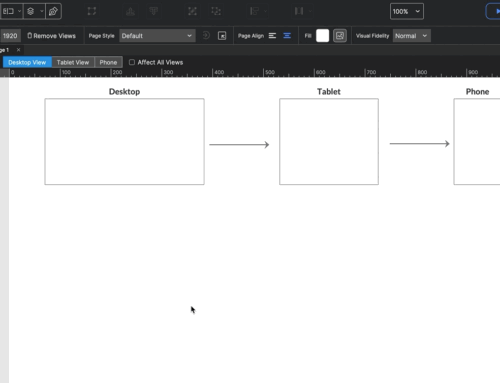Image resolution: width=500 pixels, height=383 pixels.
Task: Click the bring-to-front toolbar icon
Action: (130, 11)
